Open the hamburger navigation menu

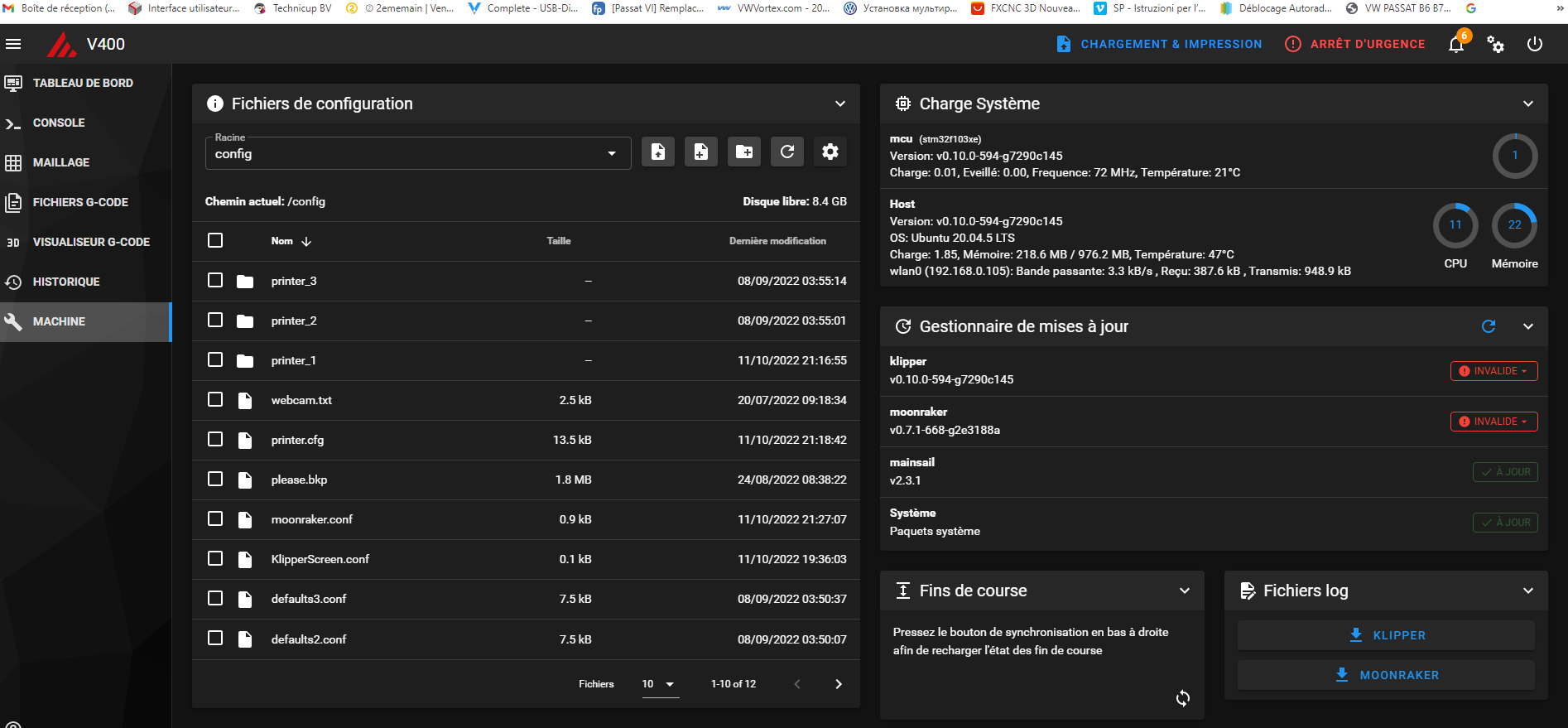point(13,44)
